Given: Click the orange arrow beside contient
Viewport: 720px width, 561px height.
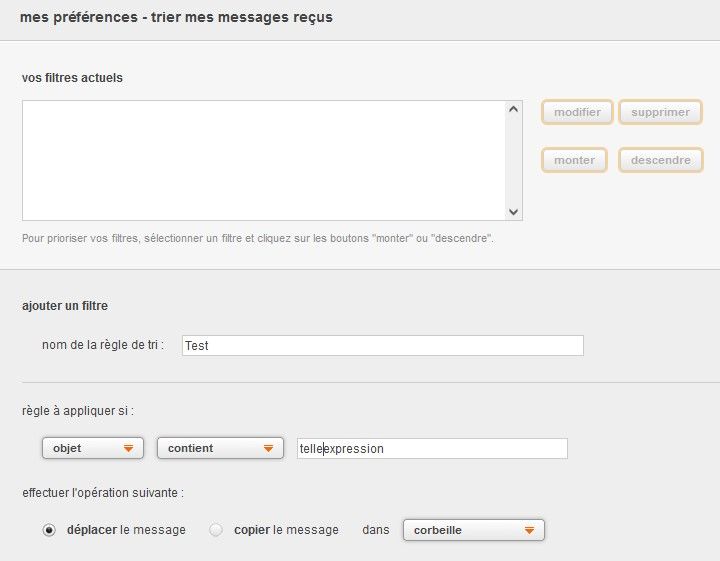Looking at the screenshot, I should click(268, 449).
